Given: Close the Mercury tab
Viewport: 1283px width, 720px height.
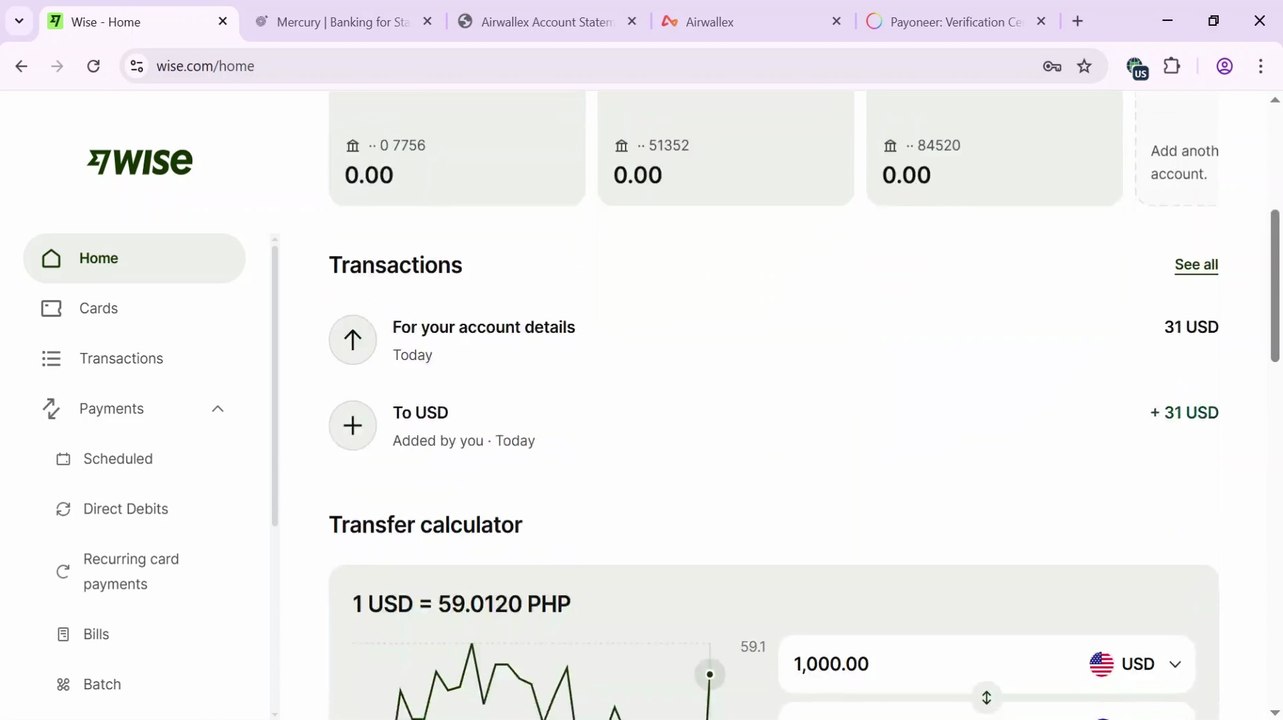Looking at the screenshot, I should click(427, 21).
